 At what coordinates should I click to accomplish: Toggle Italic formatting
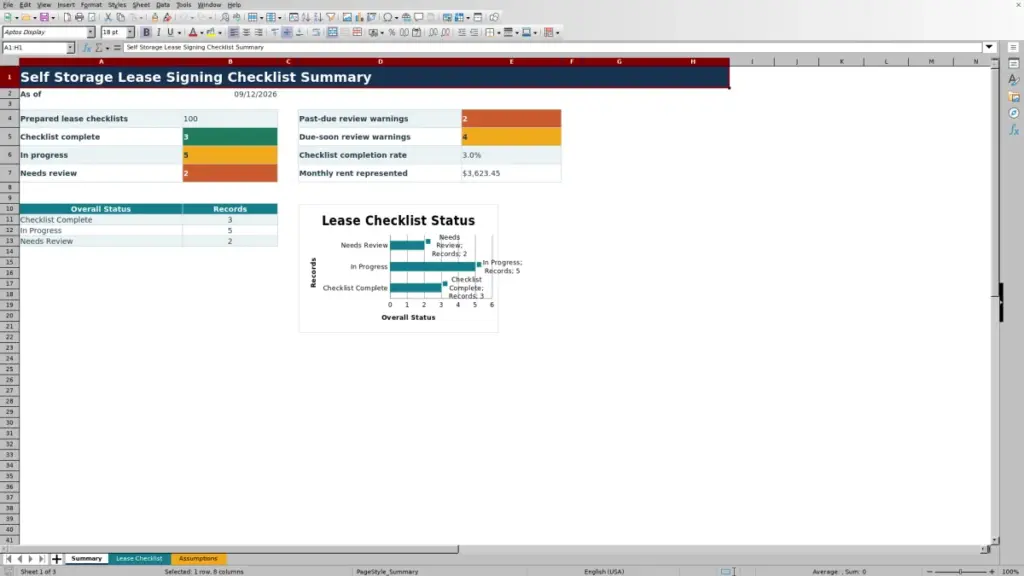pos(158,33)
